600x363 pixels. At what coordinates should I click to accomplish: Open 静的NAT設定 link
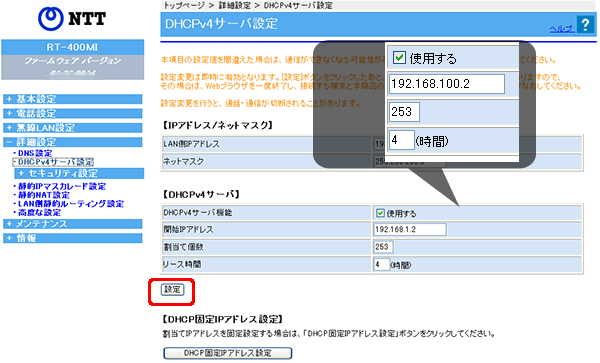click(x=44, y=195)
